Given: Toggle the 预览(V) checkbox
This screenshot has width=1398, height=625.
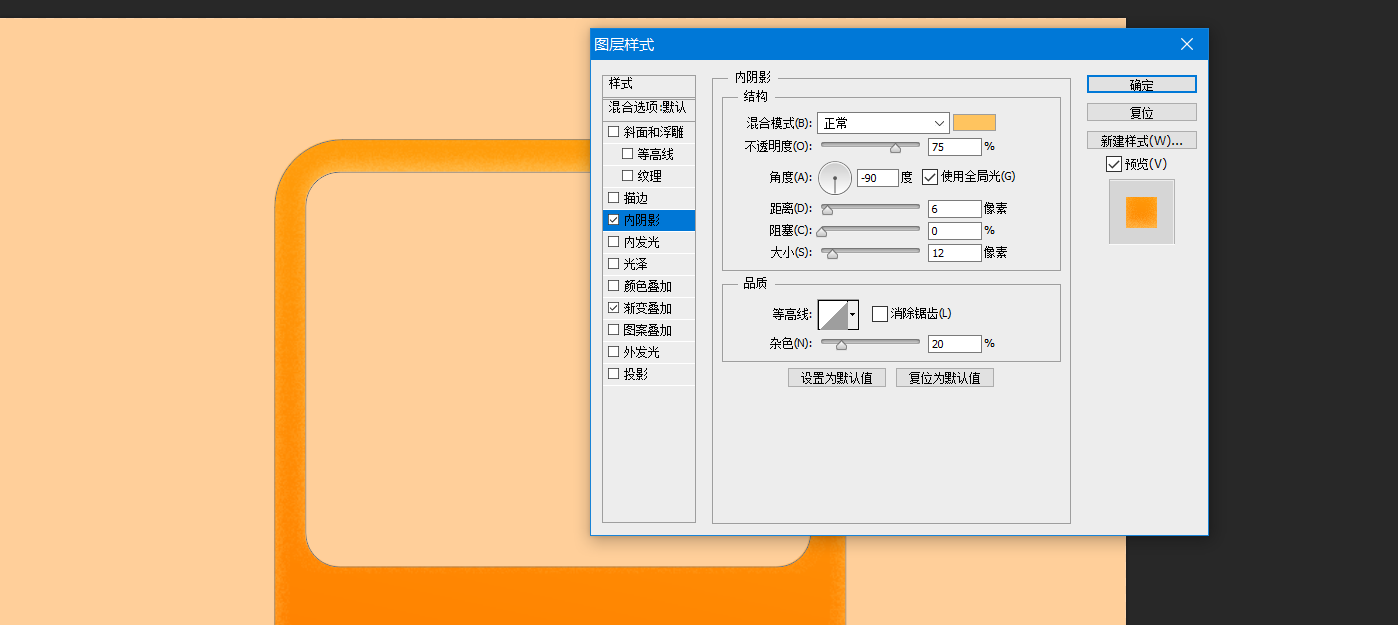Looking at the screenshot, I should (x=1114, y=164).
